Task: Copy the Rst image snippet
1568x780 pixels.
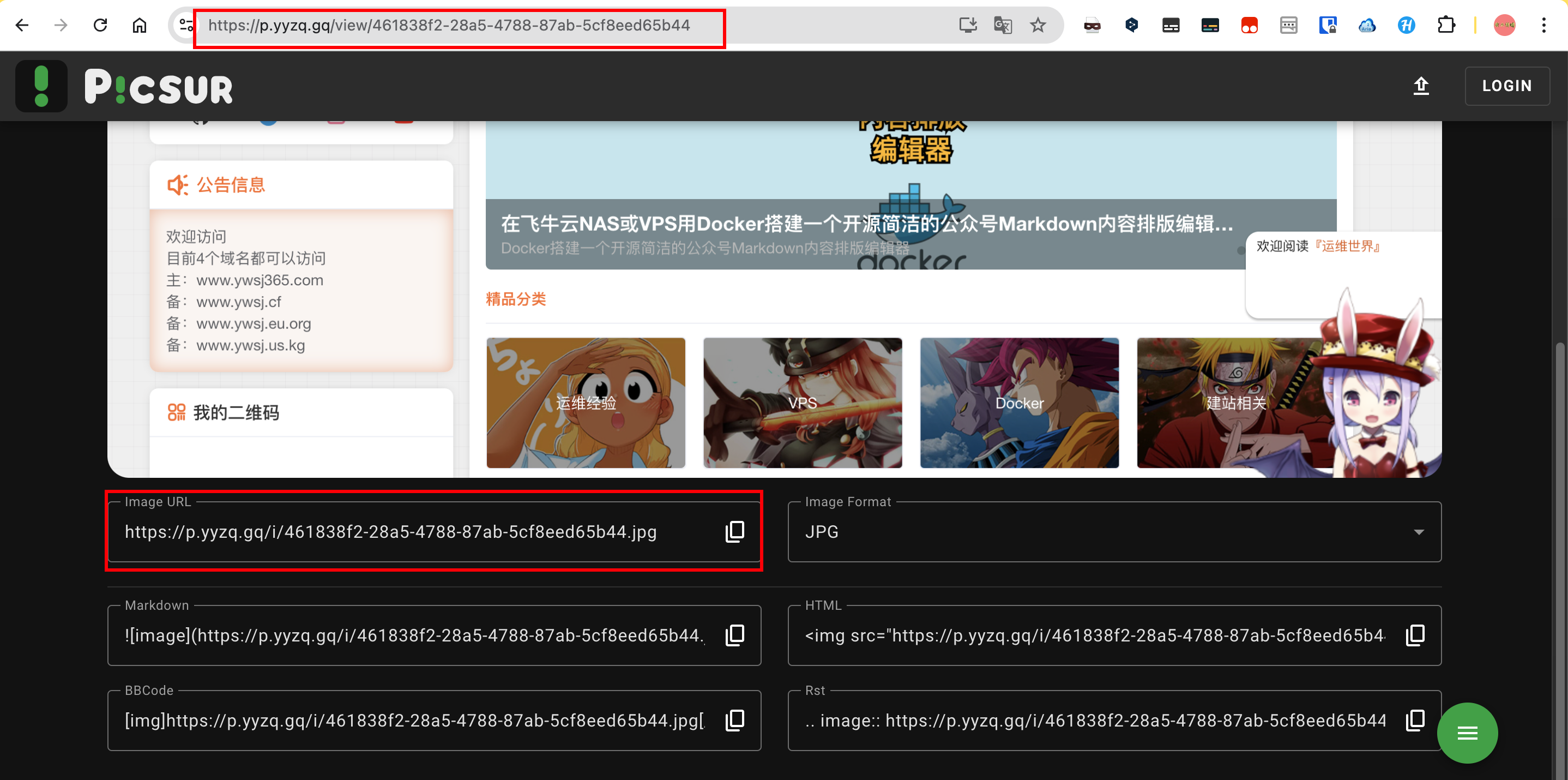Action: pyautogui.click(x=1415, y=721)
